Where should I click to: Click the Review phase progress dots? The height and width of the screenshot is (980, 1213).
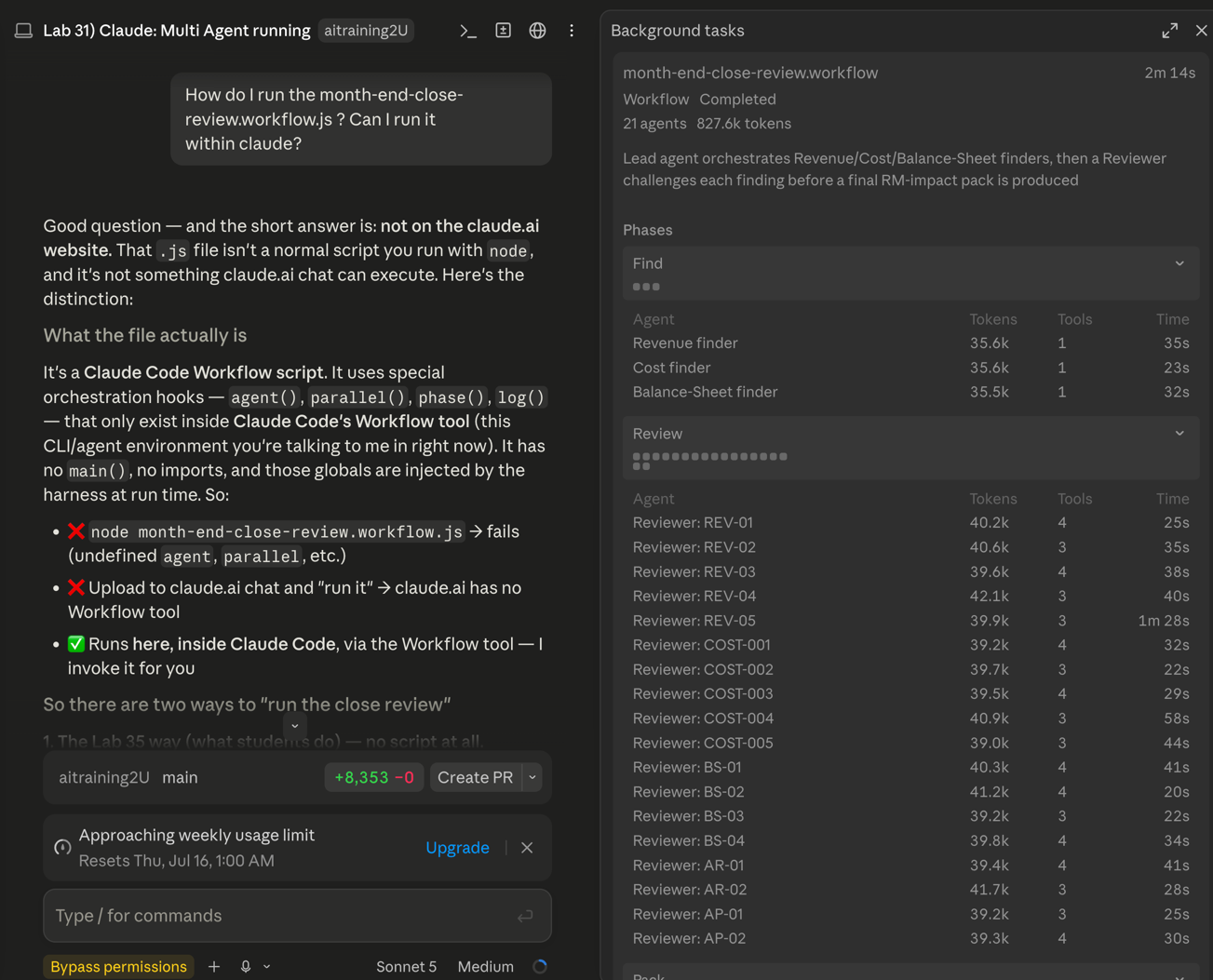coord(709,461)
